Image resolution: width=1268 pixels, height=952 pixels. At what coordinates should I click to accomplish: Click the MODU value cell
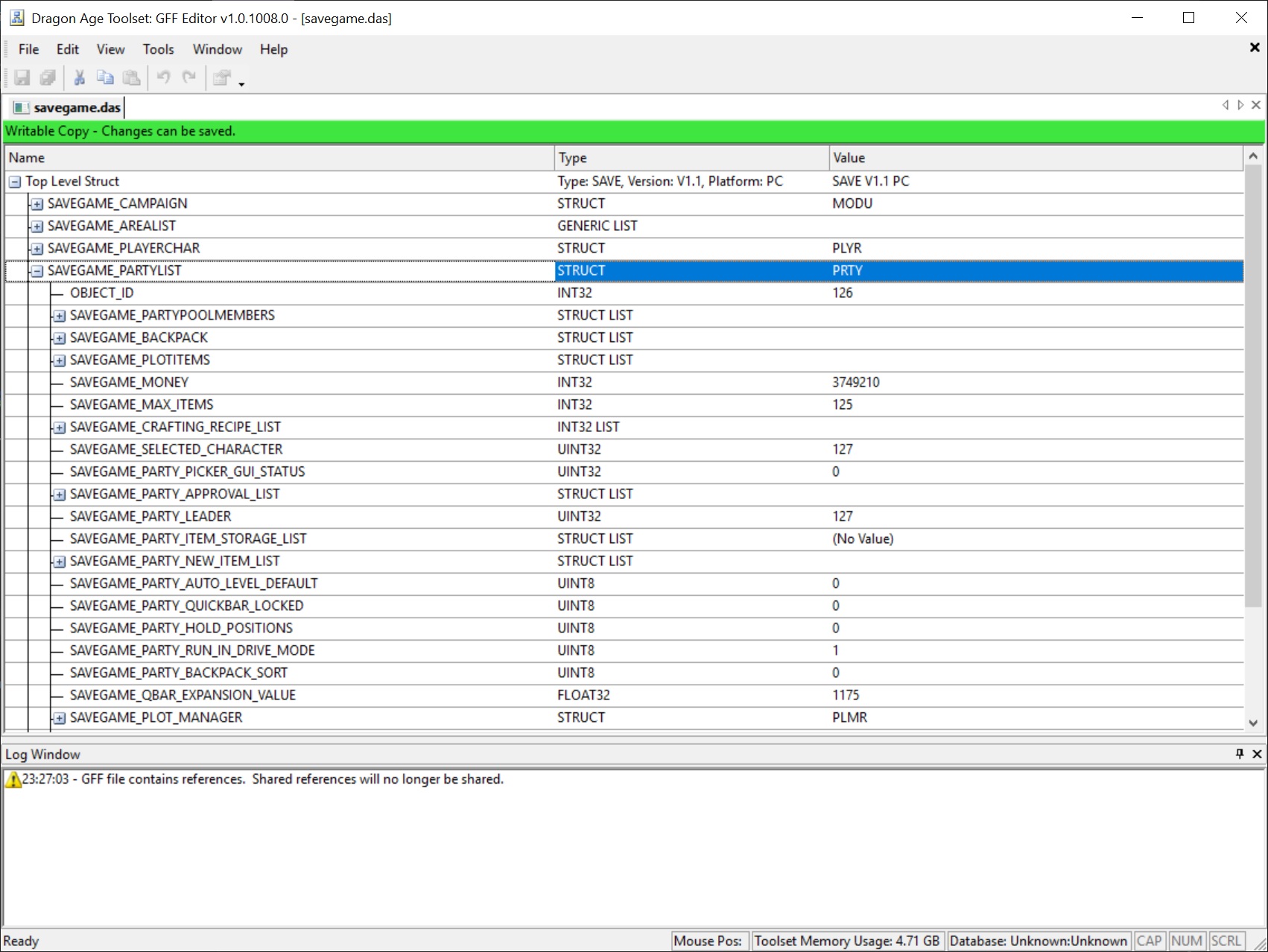point(1036,203)
